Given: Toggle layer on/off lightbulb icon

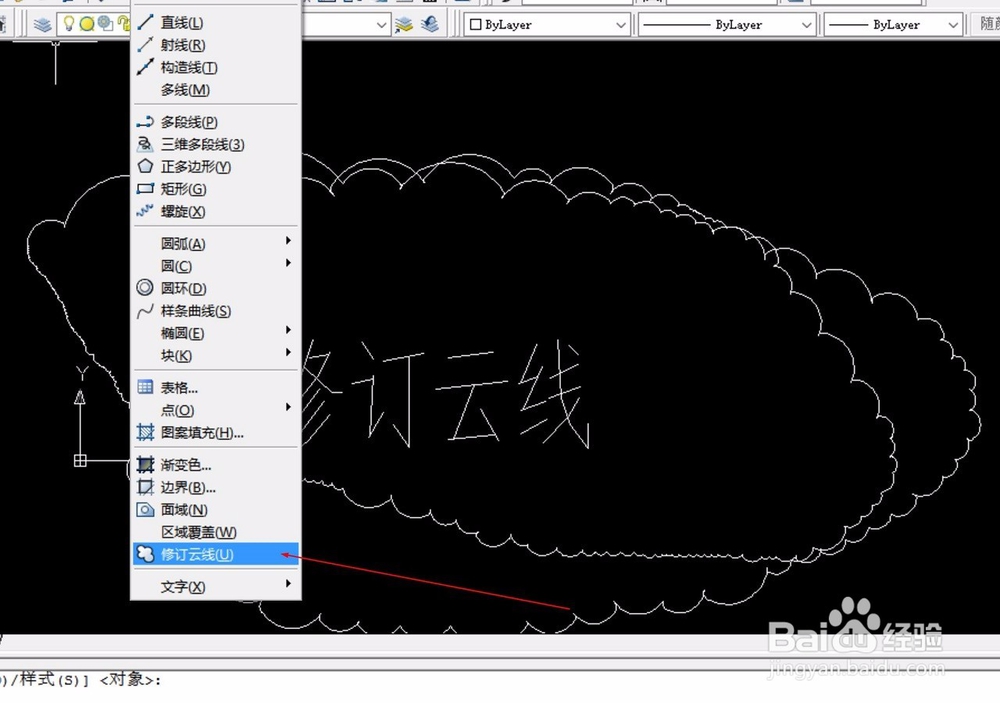Looking at the screenshot, I should click(x=69, y=24).
